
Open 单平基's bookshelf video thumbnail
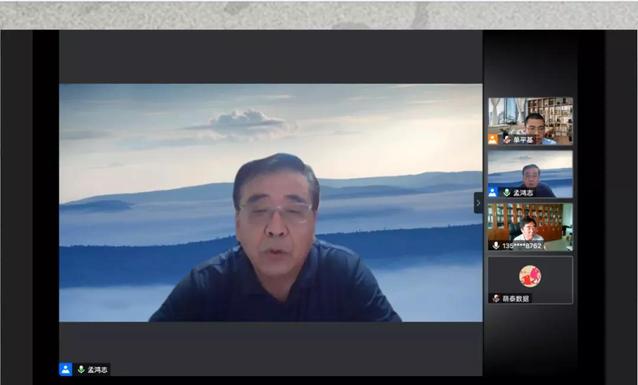tap(531, 121)
